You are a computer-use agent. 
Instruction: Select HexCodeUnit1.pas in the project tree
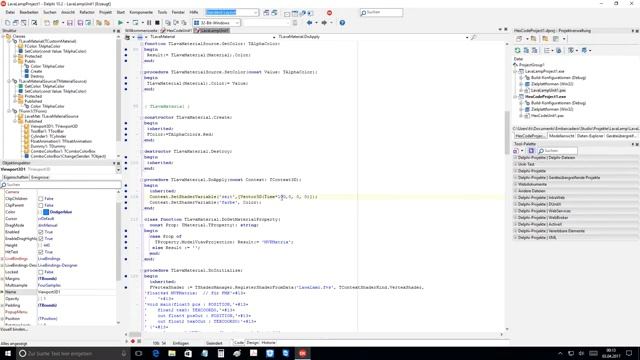point(547,116)
